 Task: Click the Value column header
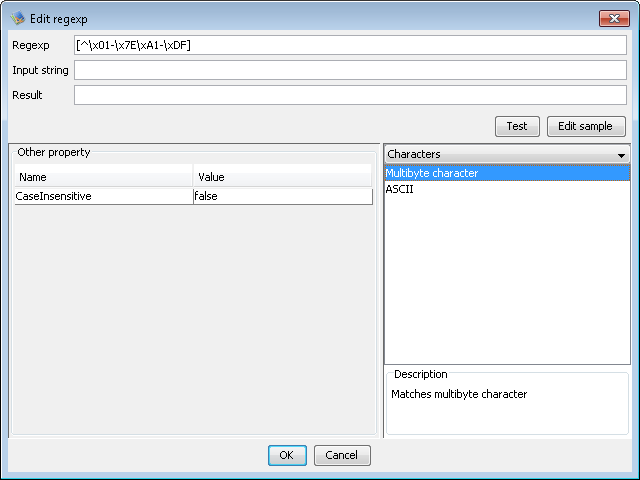tap(282, 177)
